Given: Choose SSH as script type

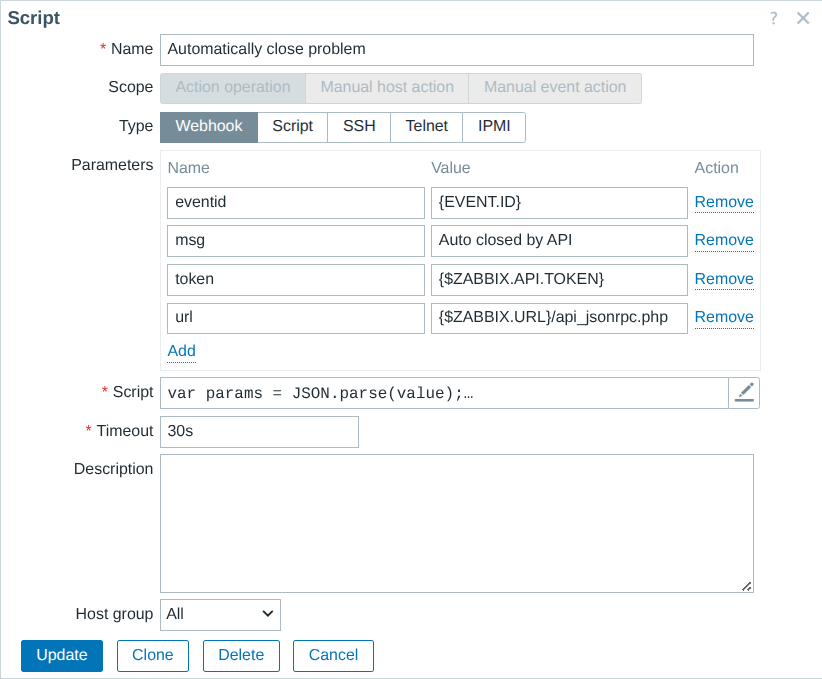Looking at the screenshot, I should click(359, 127).
